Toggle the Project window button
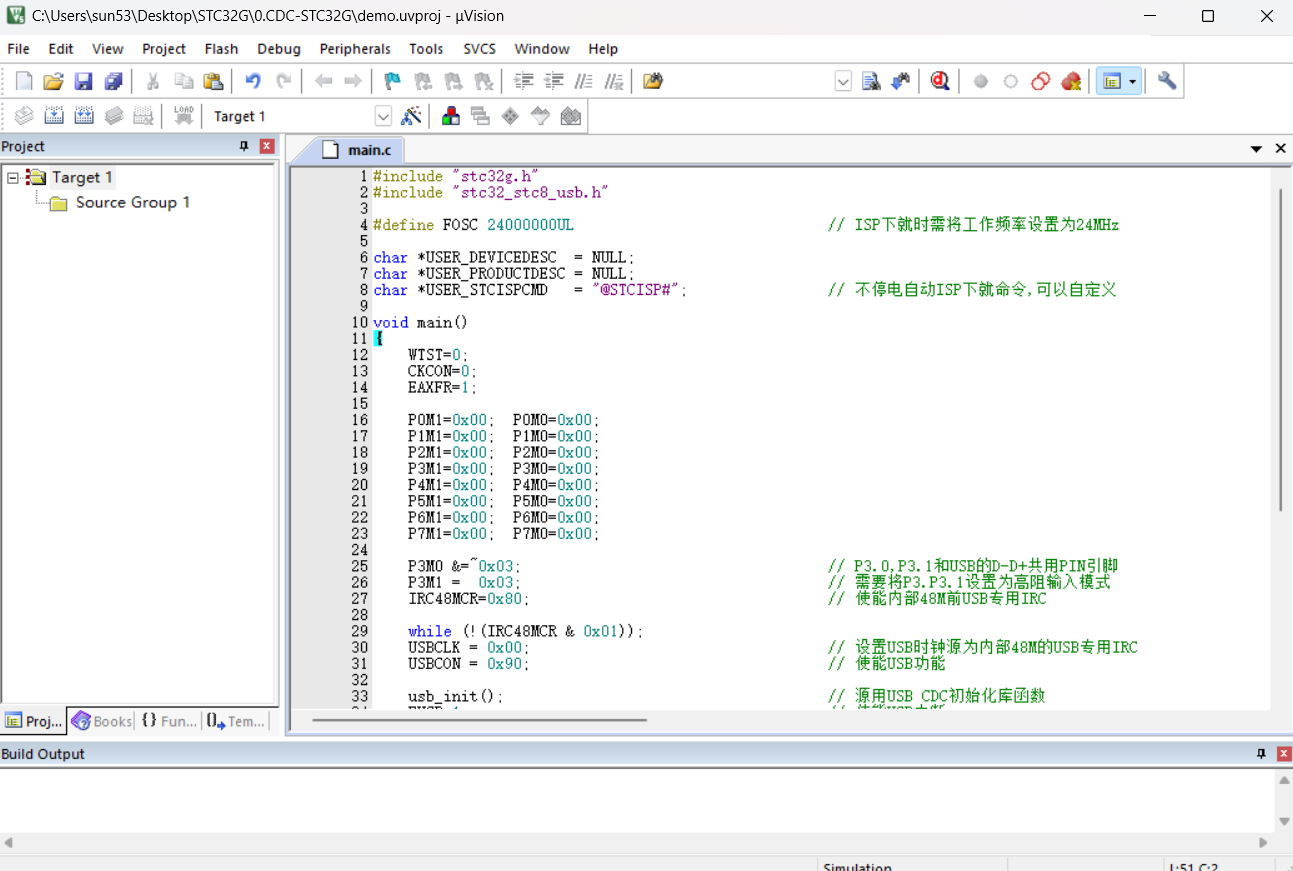 coord(1110,81)
